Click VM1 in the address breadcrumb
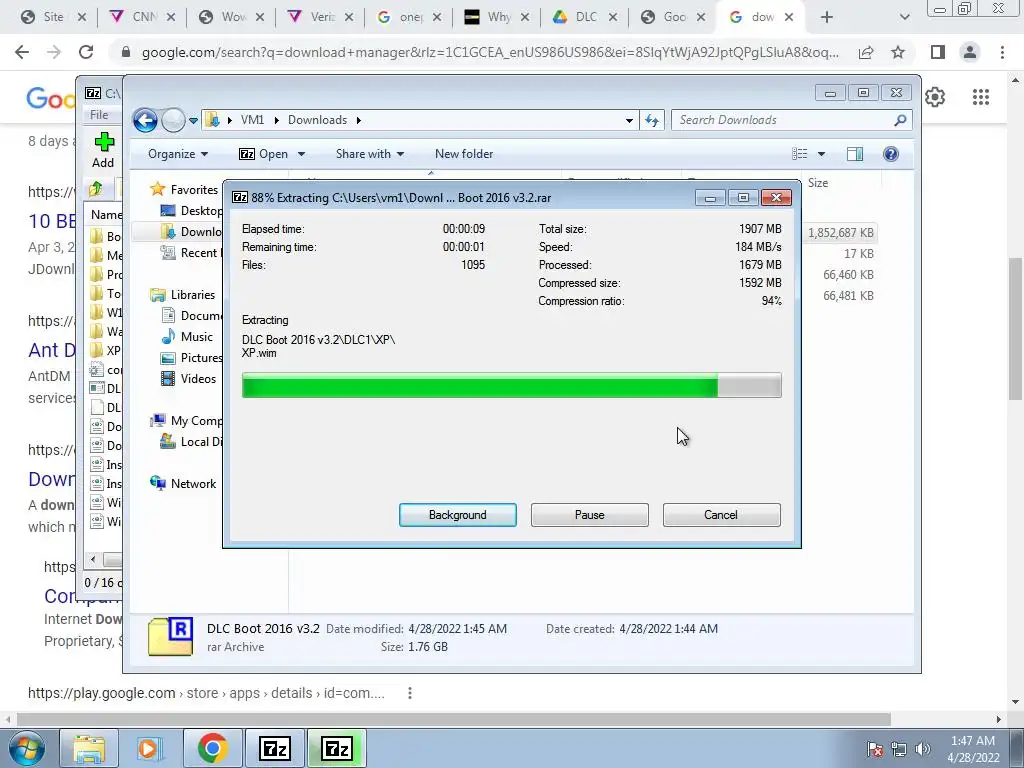The height and width of the screenshot is (768, 1024). point(252,120)
